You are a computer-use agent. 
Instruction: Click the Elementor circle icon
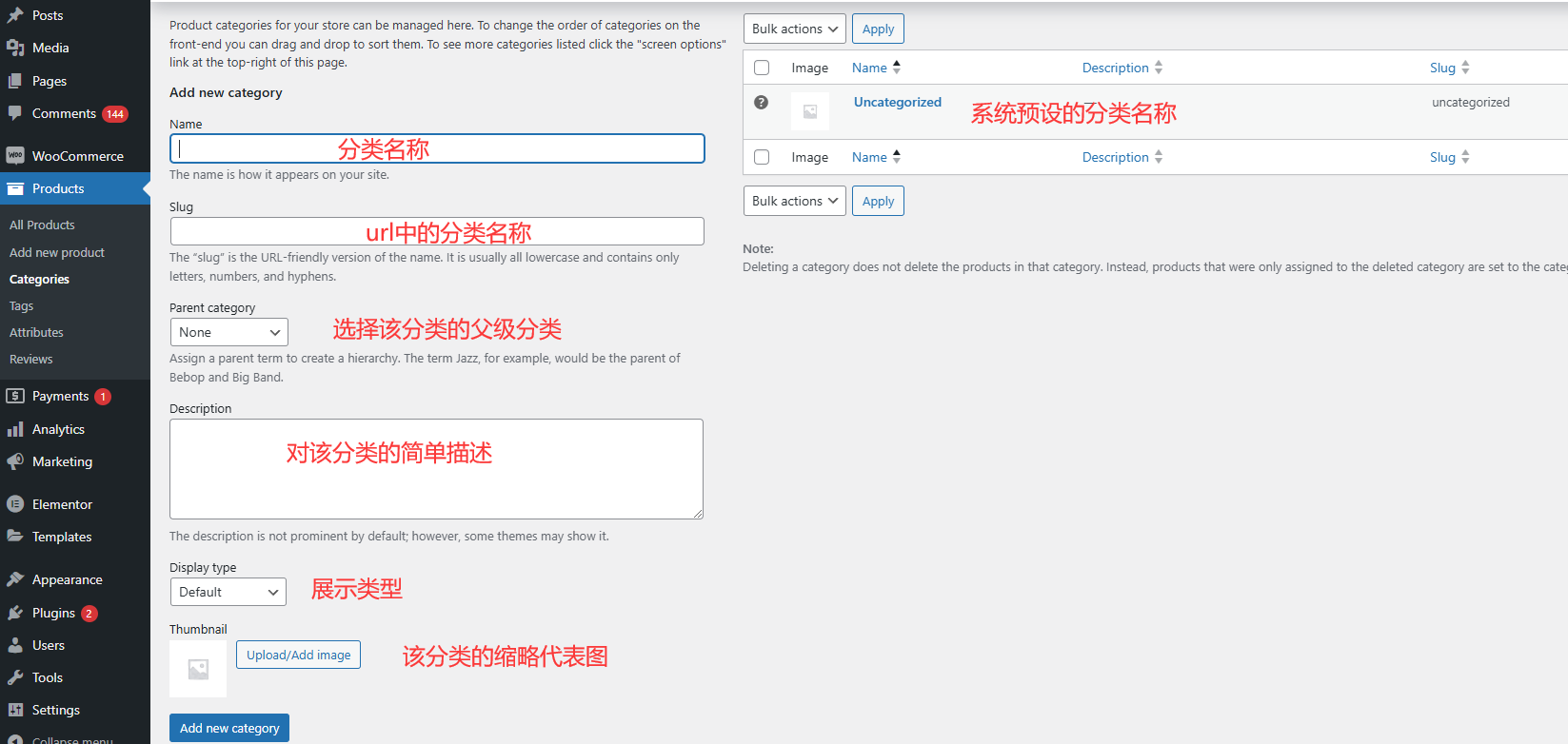coord(15,504)
